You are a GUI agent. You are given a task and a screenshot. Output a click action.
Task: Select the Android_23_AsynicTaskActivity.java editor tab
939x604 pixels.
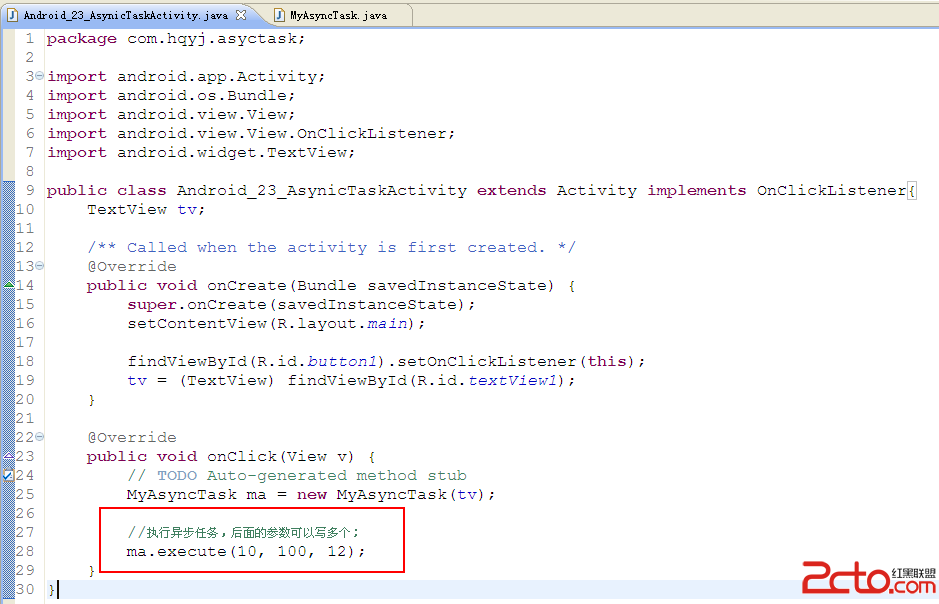(126, 16)
